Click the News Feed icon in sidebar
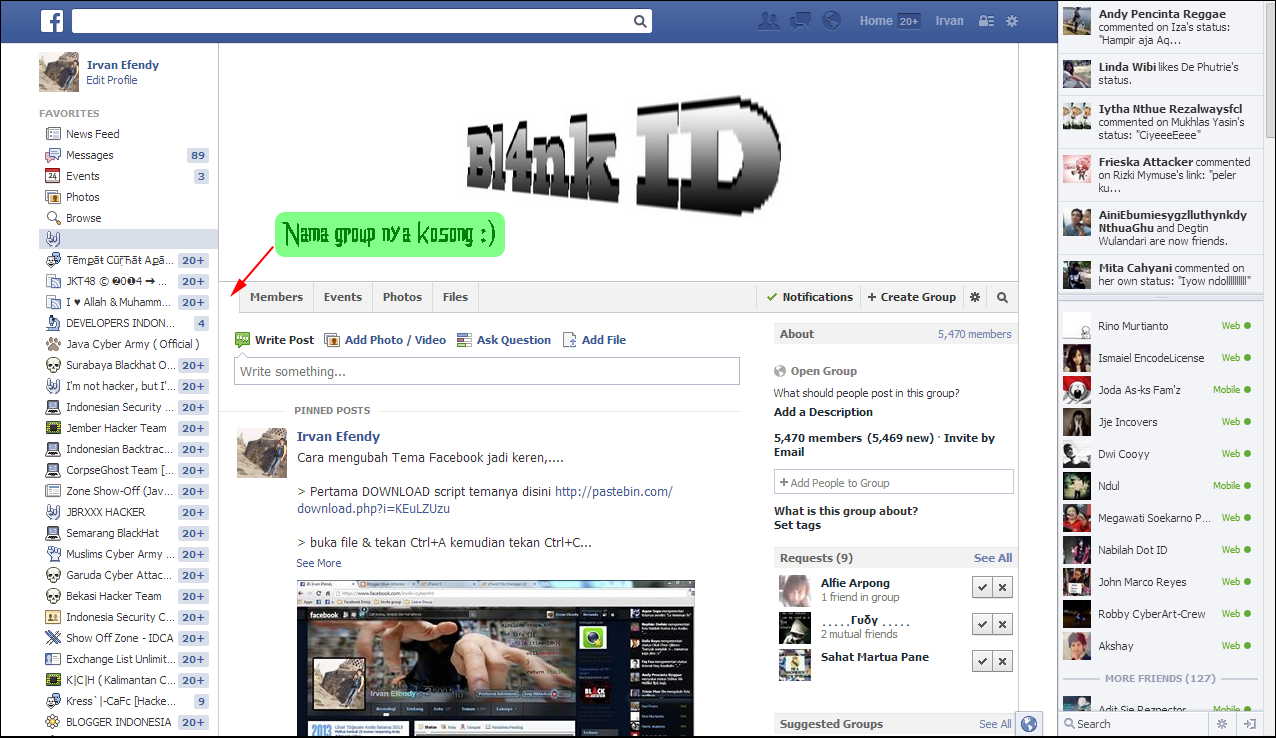The height and width of the screenshot is (738, 1276). click(x=53, y=134)
